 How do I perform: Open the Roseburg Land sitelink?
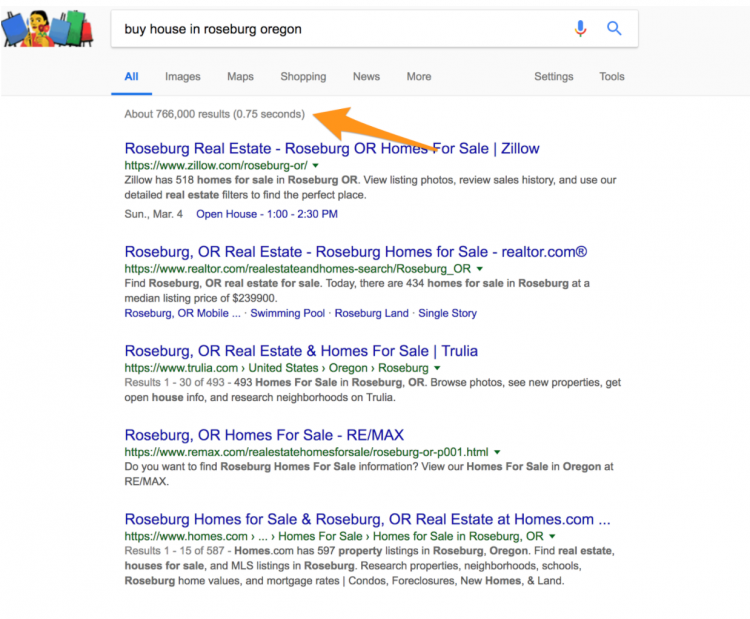click(372, 313)
